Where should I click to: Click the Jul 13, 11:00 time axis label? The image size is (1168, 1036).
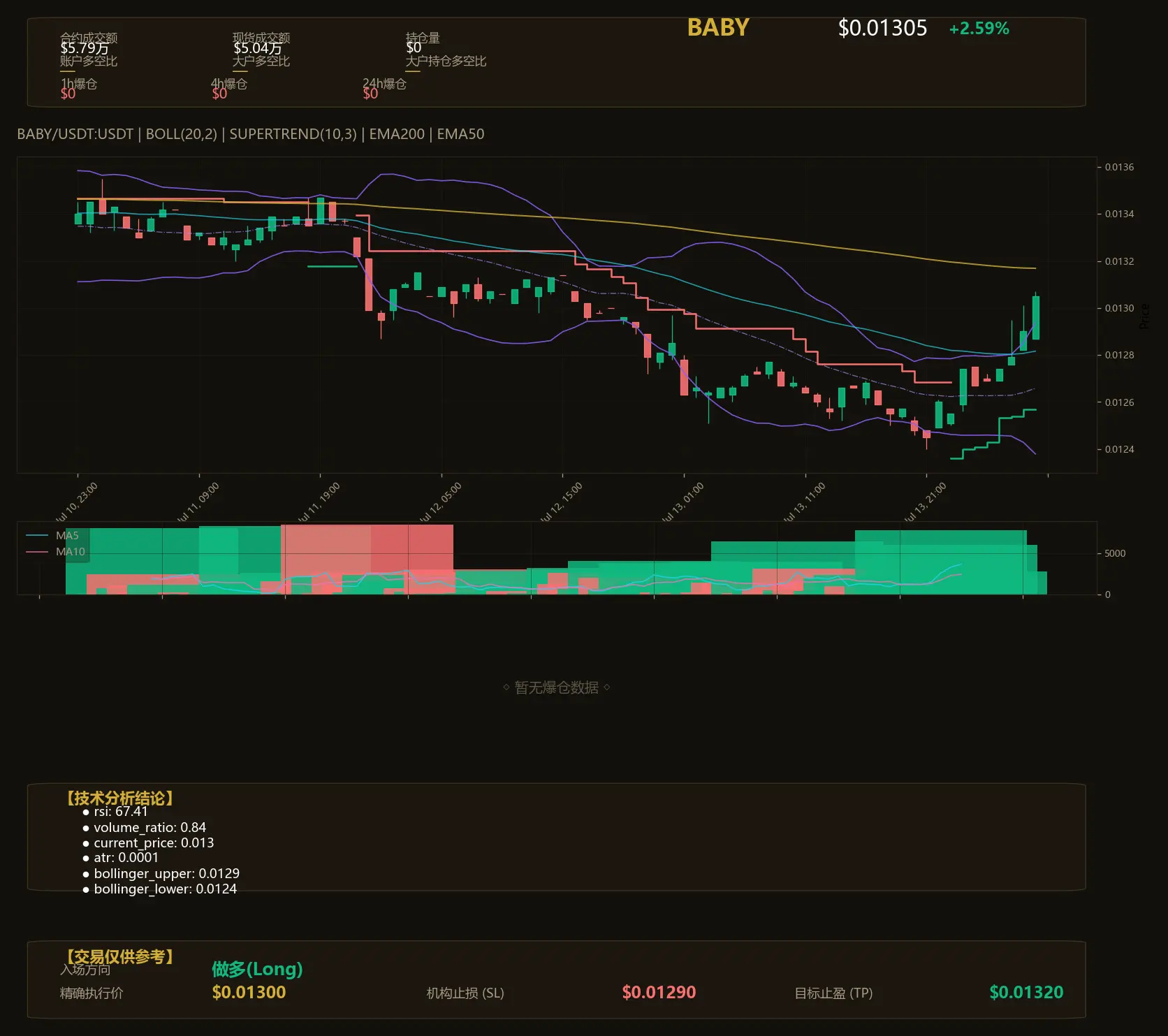click(x=803, y=502)
